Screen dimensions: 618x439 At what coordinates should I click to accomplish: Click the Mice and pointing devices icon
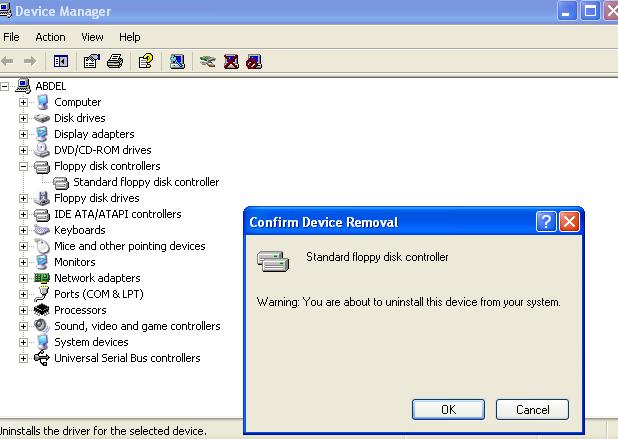pyautogui.click(x=42, y=246)
